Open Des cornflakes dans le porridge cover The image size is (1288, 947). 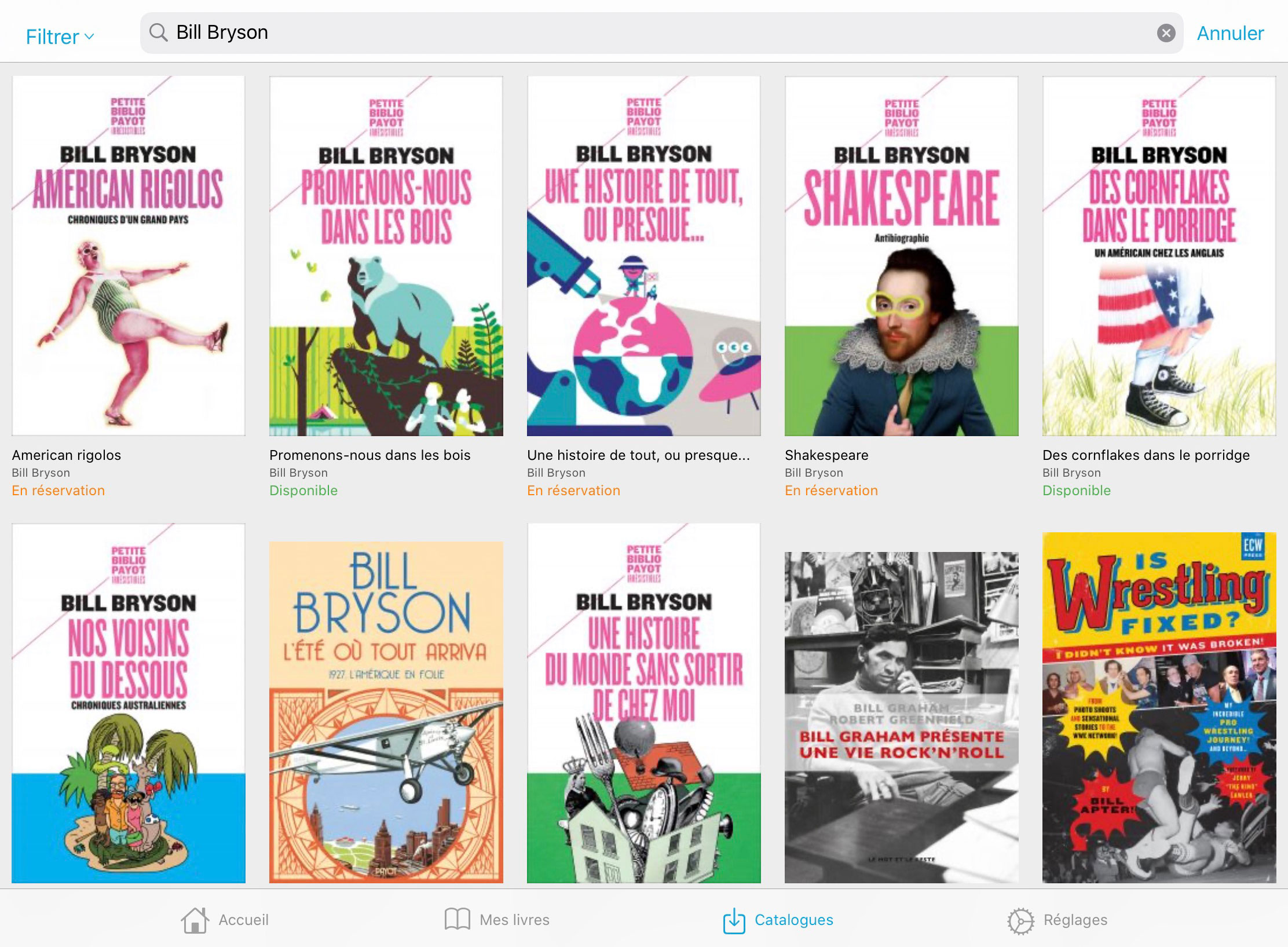pos(1159,256)
